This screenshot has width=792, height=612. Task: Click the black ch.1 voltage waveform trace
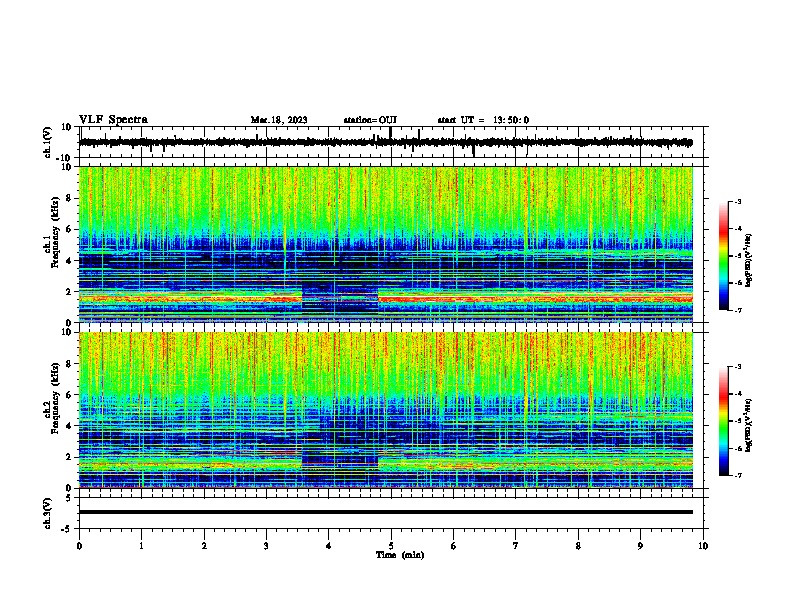click(385, 142)
